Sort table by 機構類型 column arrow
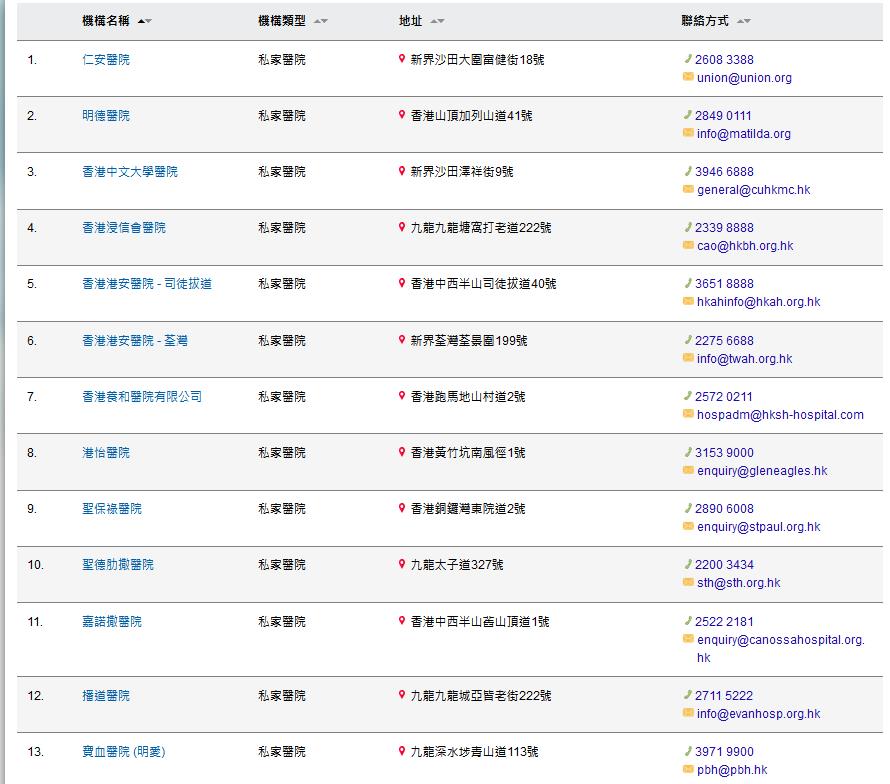Image resolution: width=890 pixels, height=784 pixels. pyautogui.click(x=321, y=22)
